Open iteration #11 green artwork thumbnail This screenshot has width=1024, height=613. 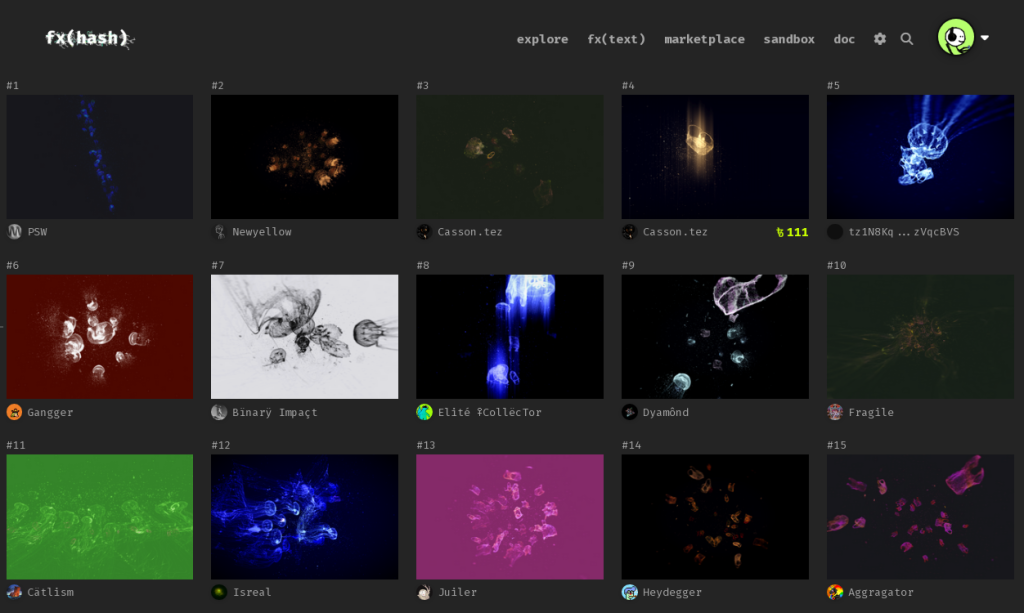99,517
